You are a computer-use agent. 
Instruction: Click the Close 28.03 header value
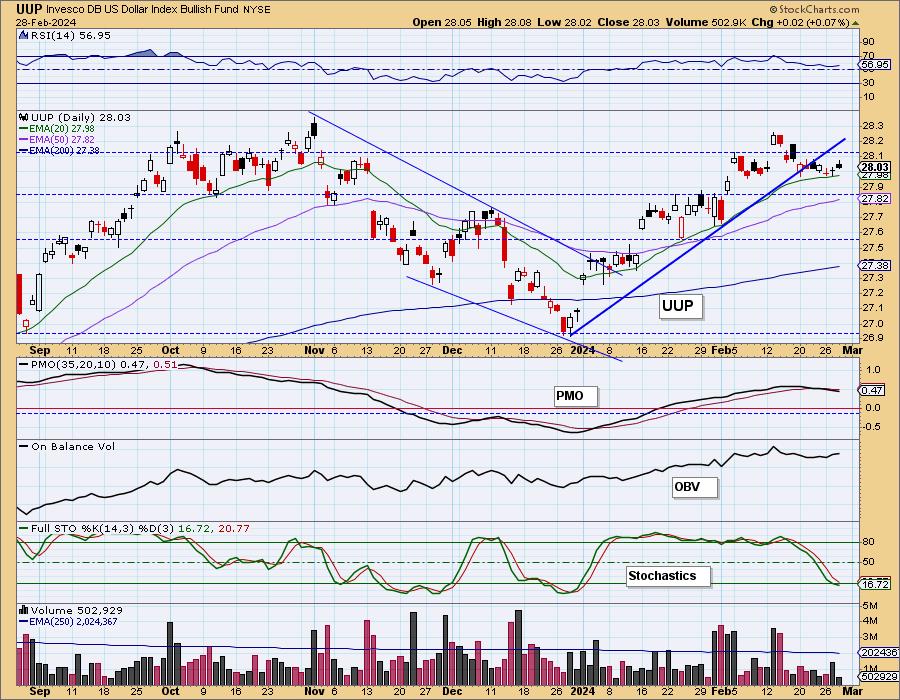pyautogui.click(x=629, y=22)
